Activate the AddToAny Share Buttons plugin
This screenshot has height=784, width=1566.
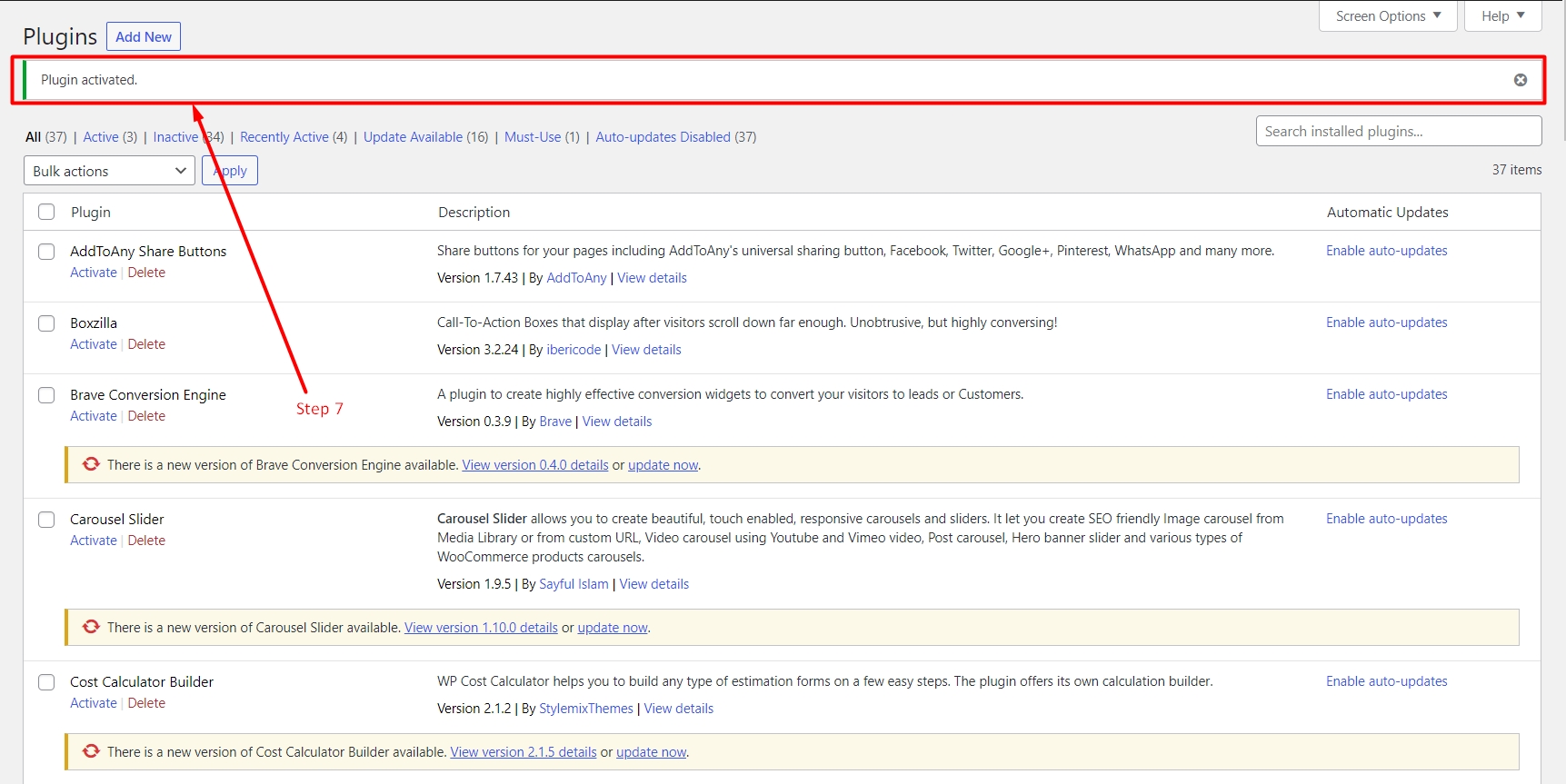[x=94, y=273]
